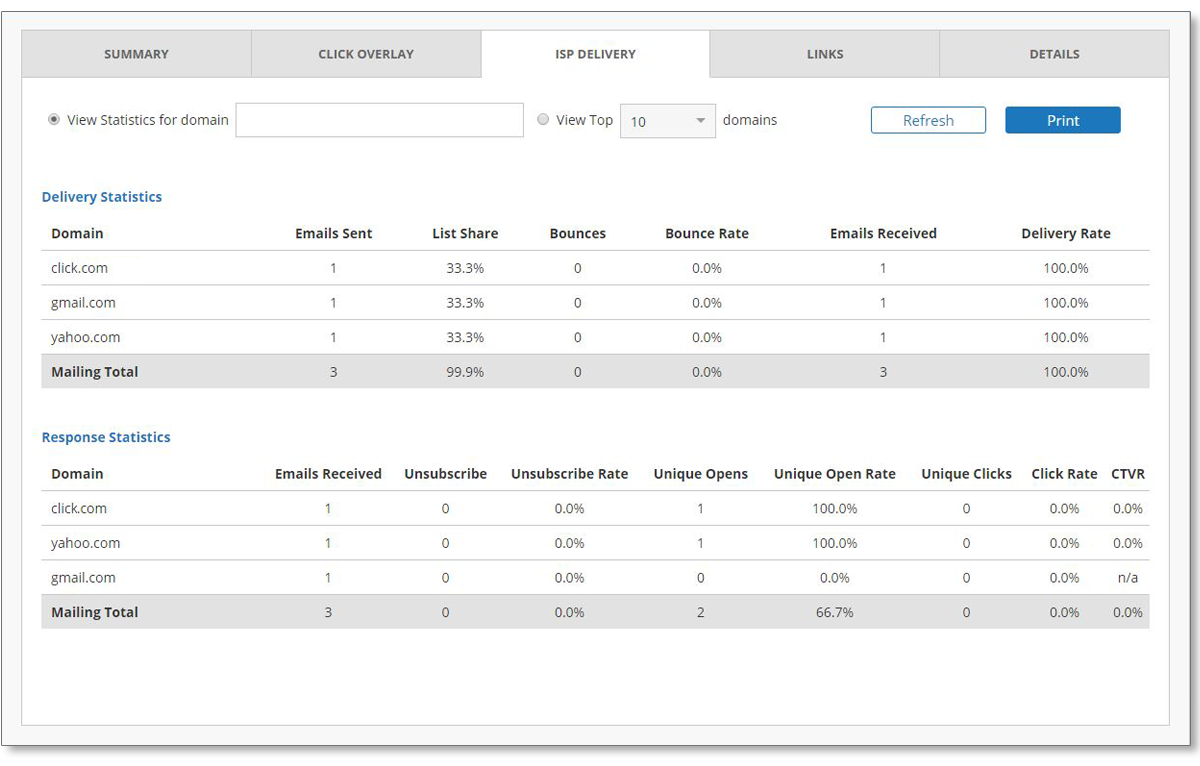
Task: Select click.com row in Response Statistics
Action: coord(595,508)
